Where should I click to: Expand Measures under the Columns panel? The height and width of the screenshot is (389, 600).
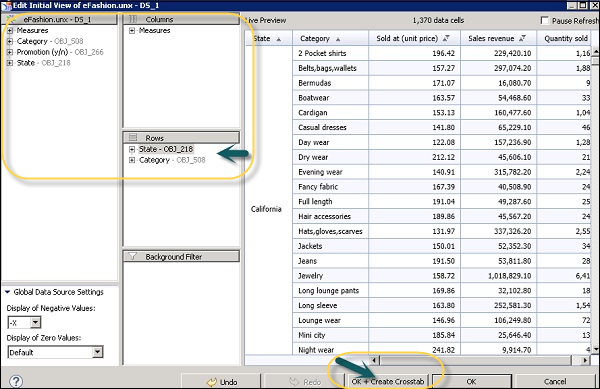click(x=132, y=31)
